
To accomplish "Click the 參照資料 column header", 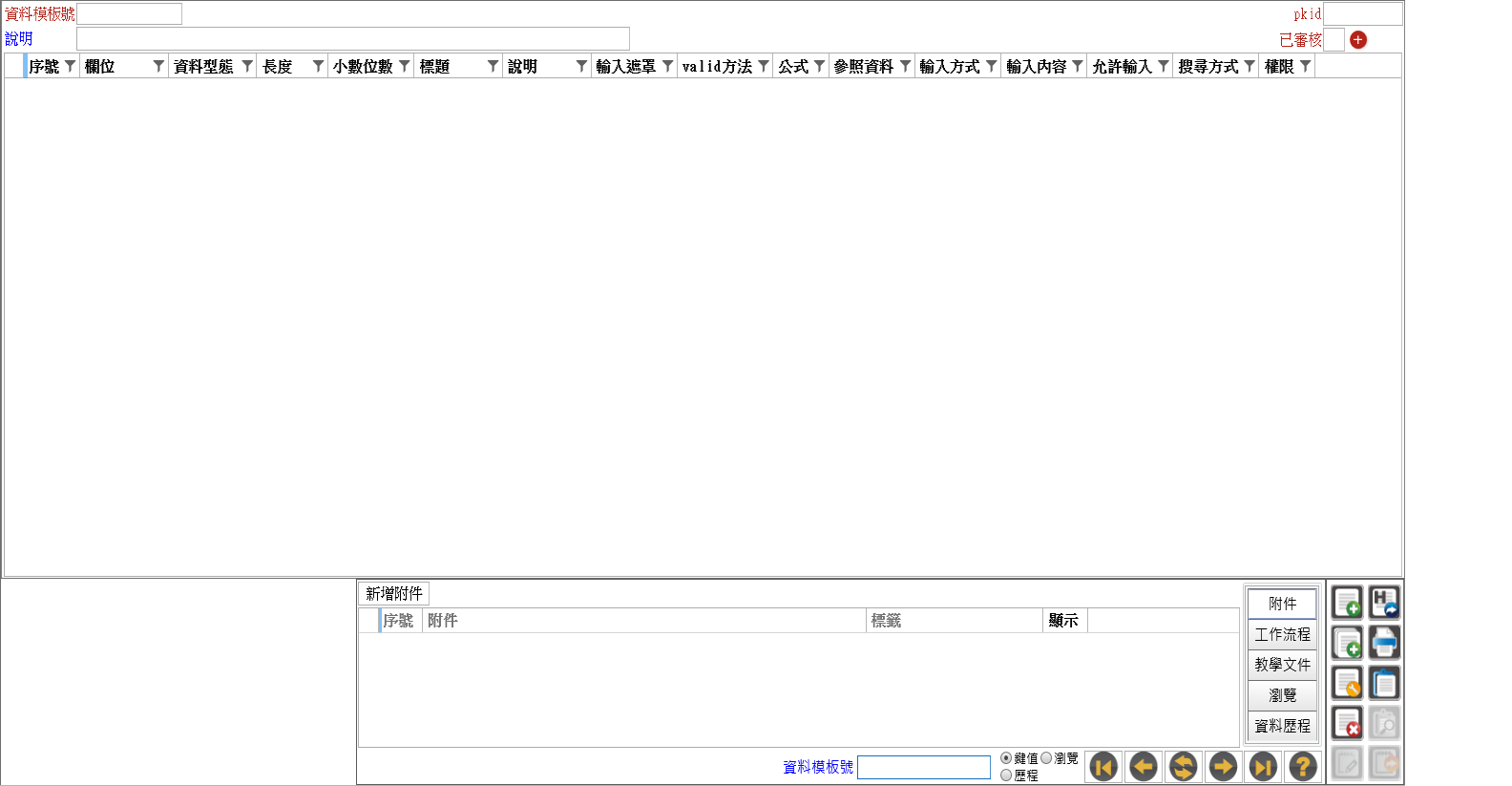I will click(864, 66).
